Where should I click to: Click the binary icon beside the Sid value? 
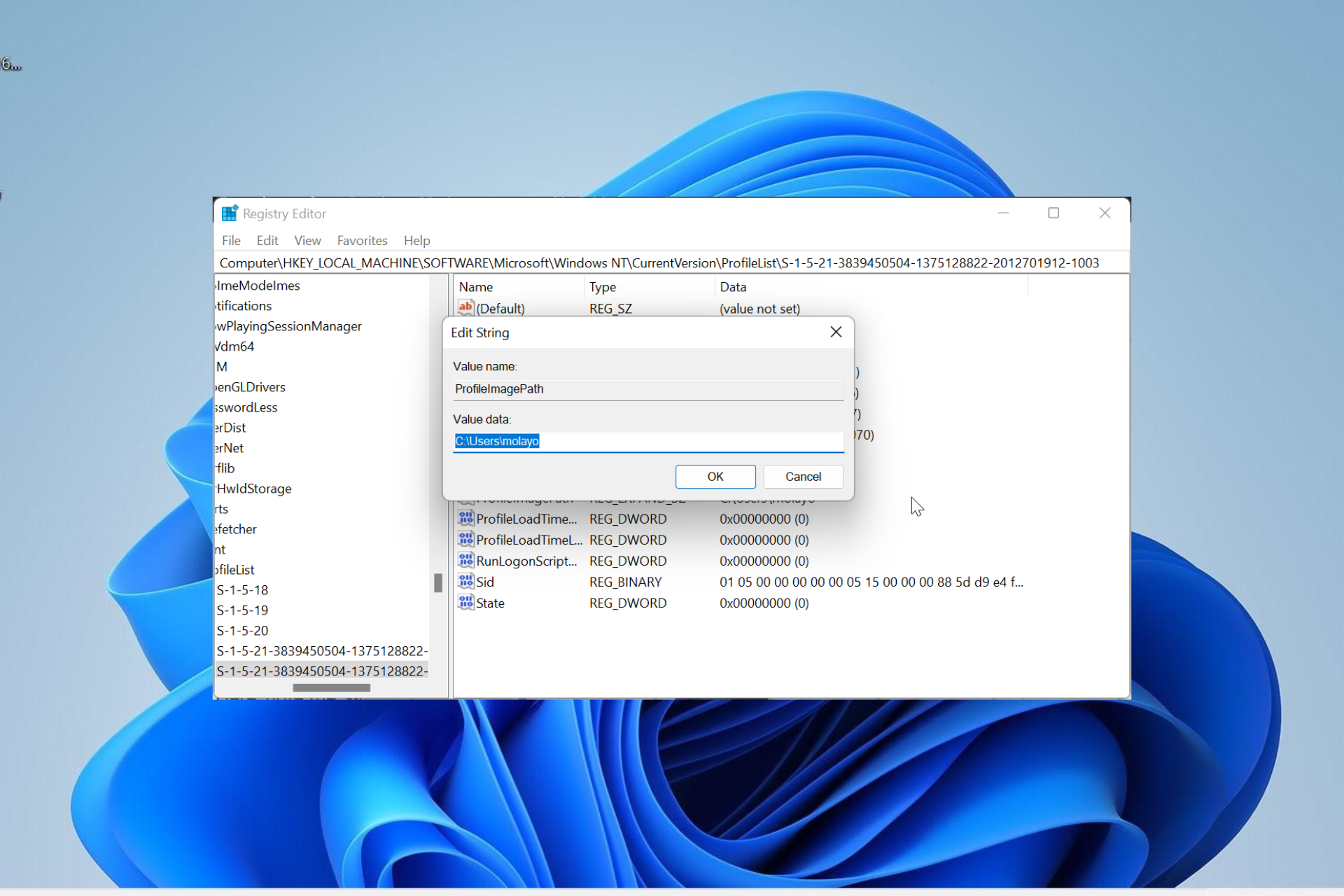[466, 582]
